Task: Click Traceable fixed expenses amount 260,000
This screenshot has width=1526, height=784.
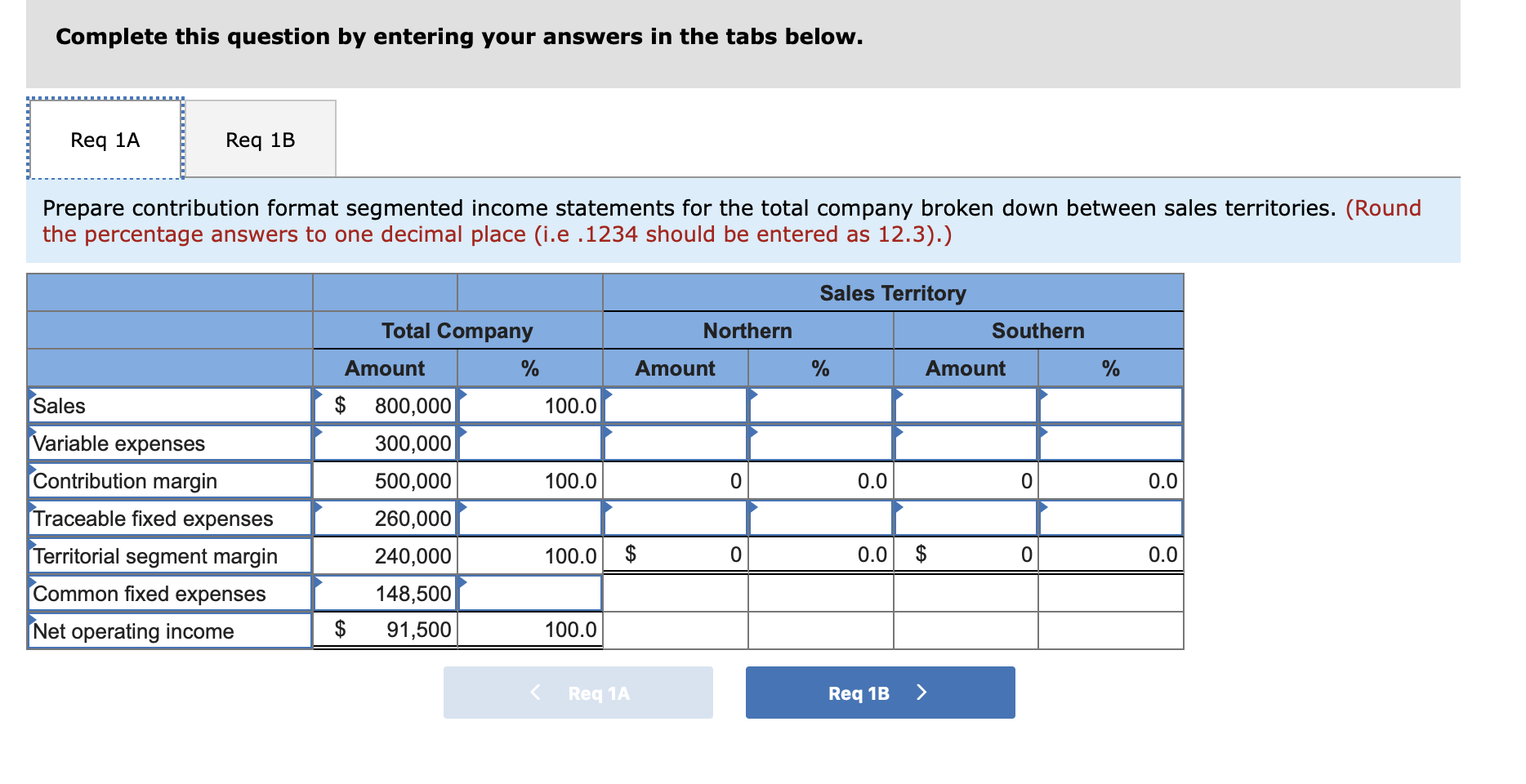Action: (385, 518)
